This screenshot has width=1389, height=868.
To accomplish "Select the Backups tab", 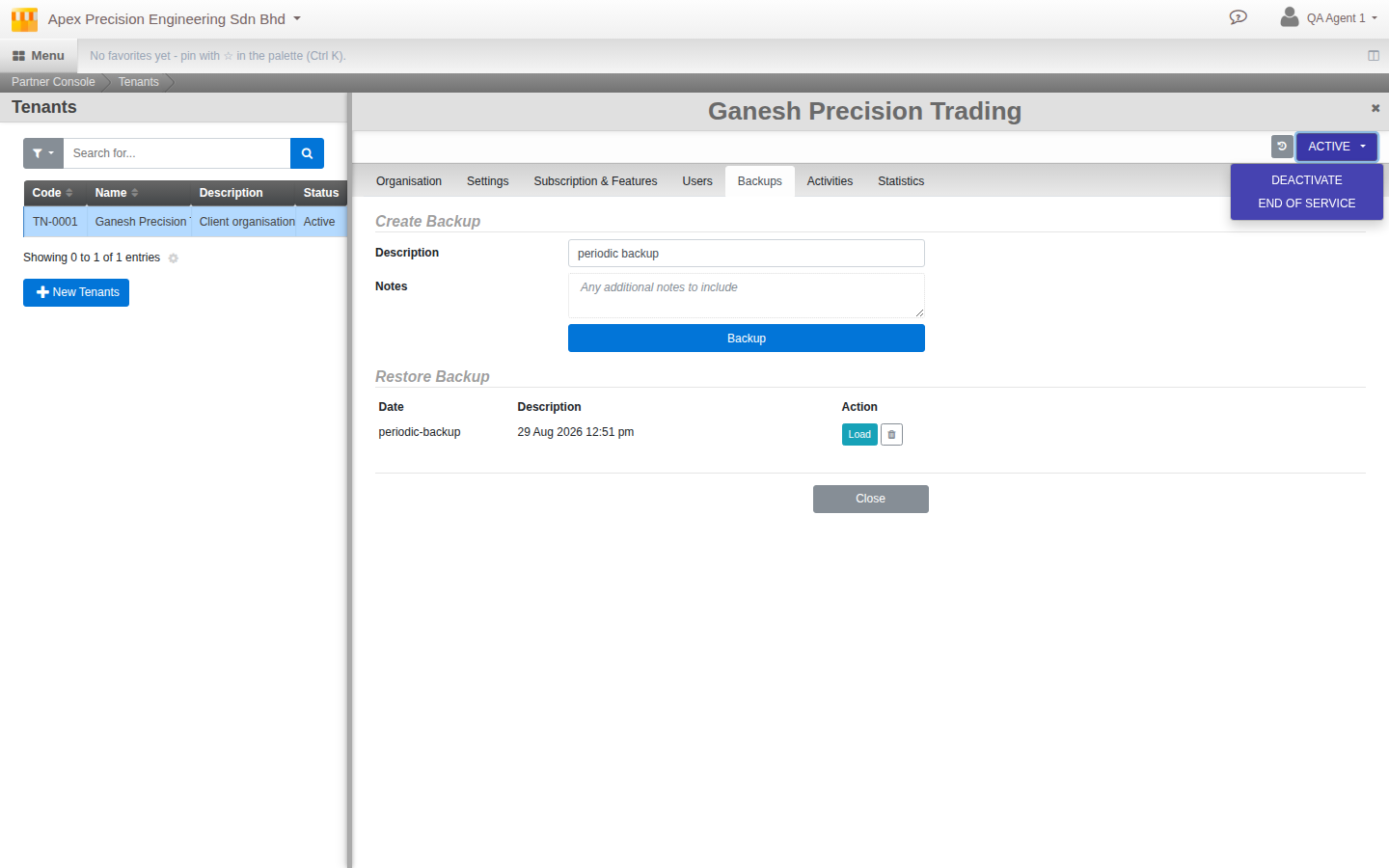I will [x=760, y=181].
